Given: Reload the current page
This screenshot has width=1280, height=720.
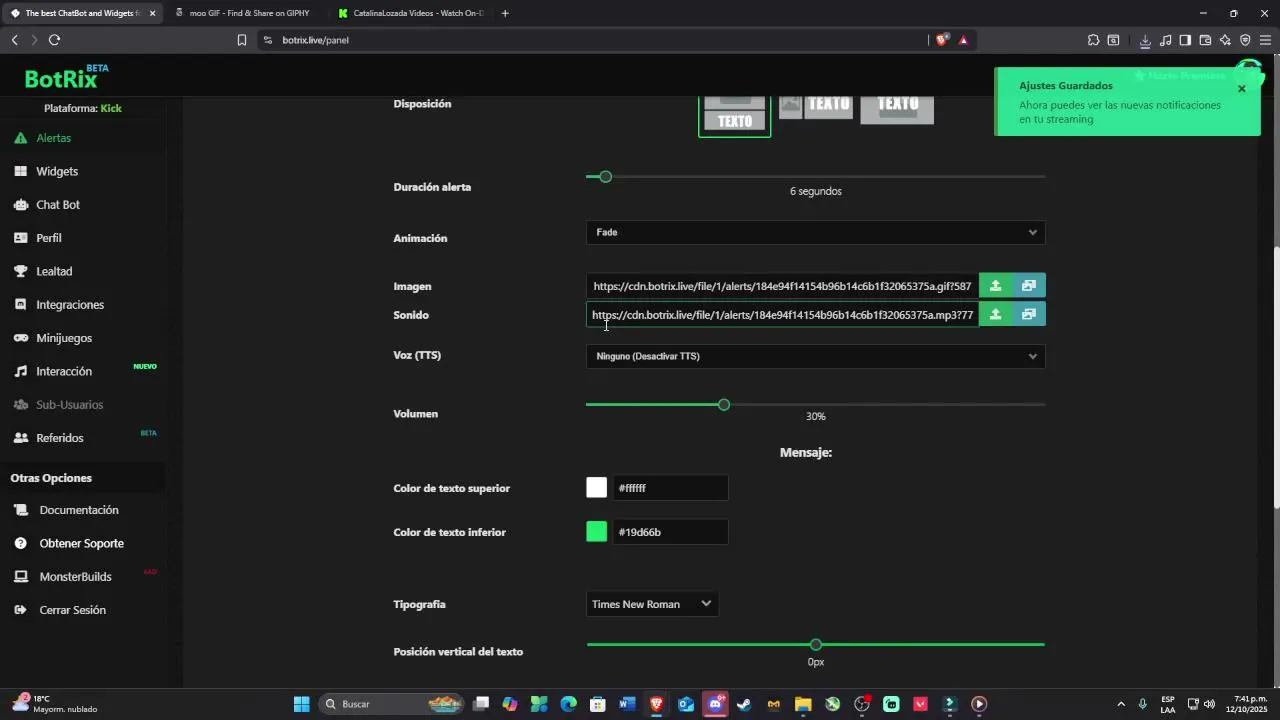Looking at the screenshot, I should [54, 40].
